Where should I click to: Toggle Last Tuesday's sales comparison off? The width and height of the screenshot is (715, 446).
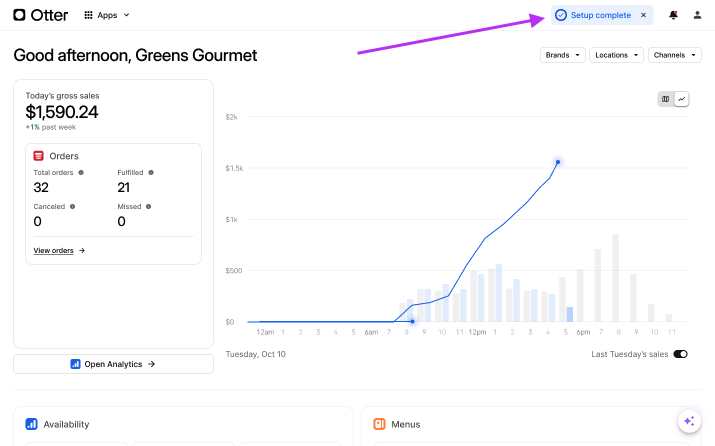click(680, 354)
